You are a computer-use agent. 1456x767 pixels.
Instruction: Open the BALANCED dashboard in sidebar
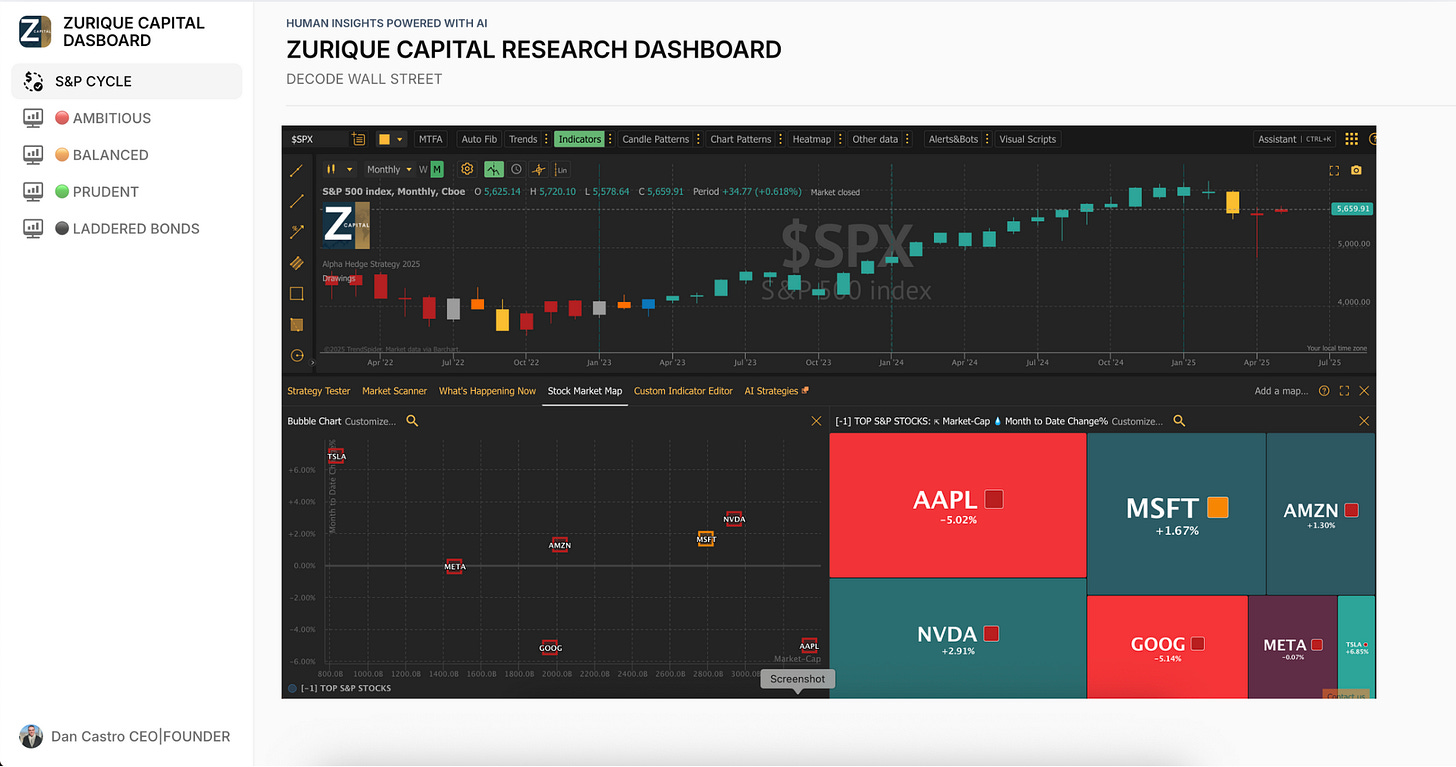(127, 155)
